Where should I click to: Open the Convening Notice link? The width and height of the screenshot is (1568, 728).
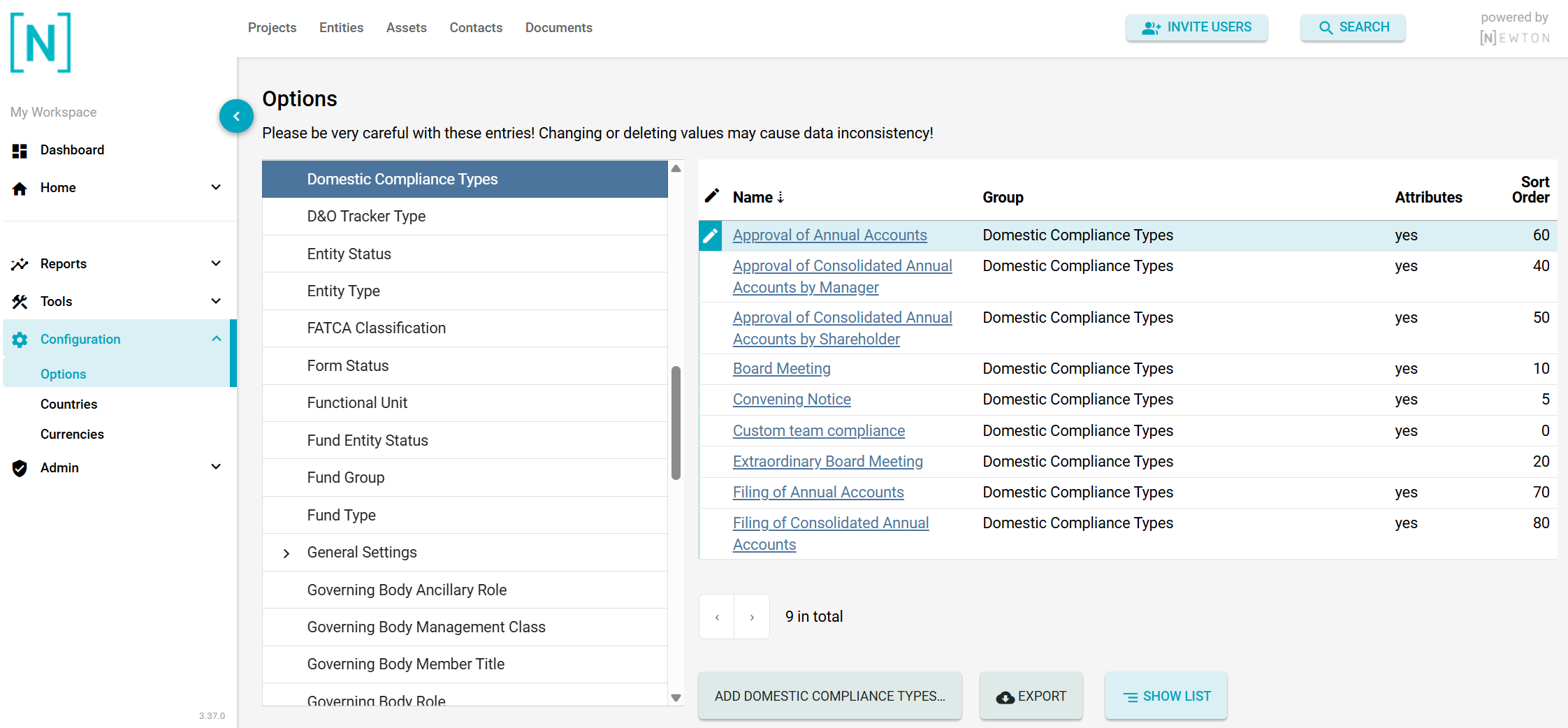(x=792, y=400)
